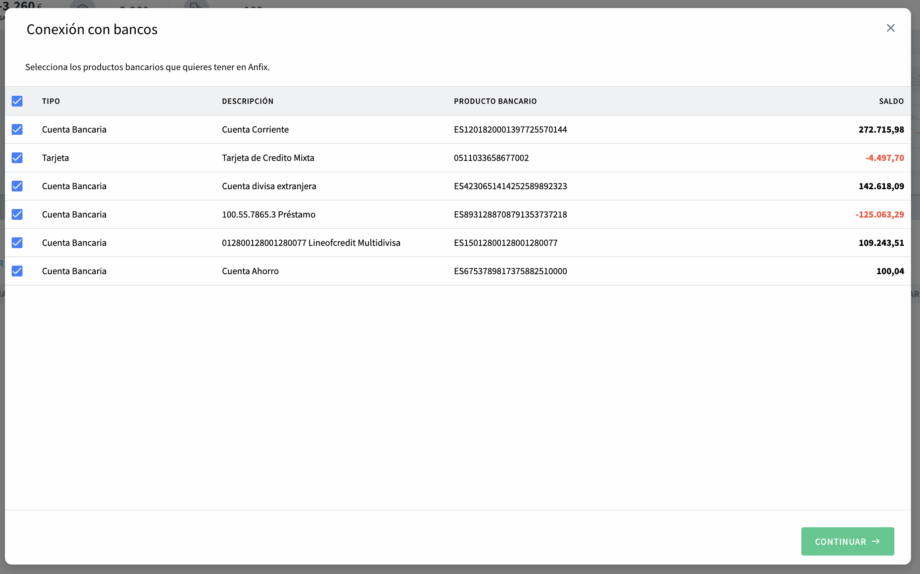Close the Conexión con bancos dialog

click(x=890, y=28)
